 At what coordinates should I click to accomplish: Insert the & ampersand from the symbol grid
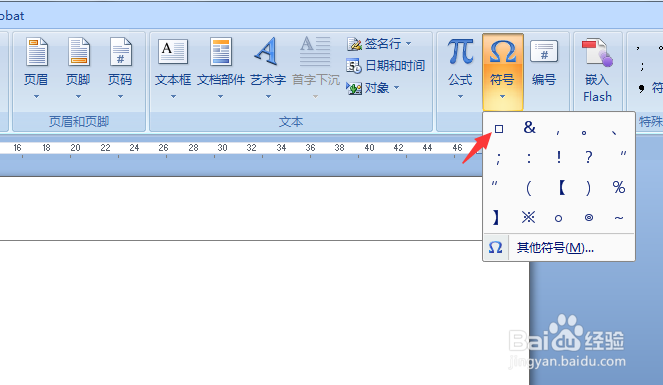[529, 127]
